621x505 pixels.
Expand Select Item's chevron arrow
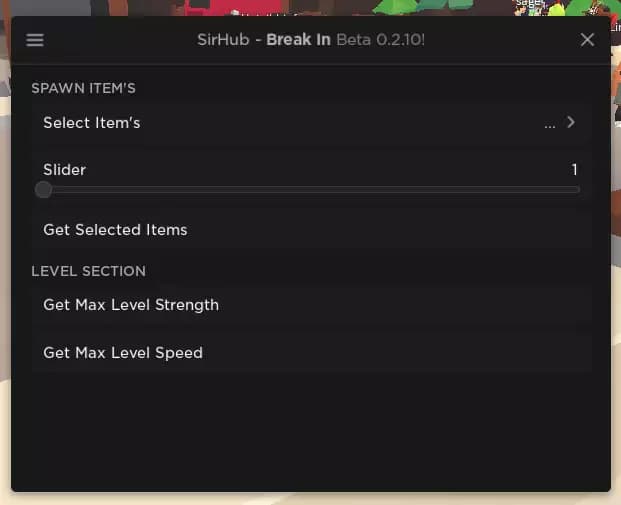coord(571,122)
